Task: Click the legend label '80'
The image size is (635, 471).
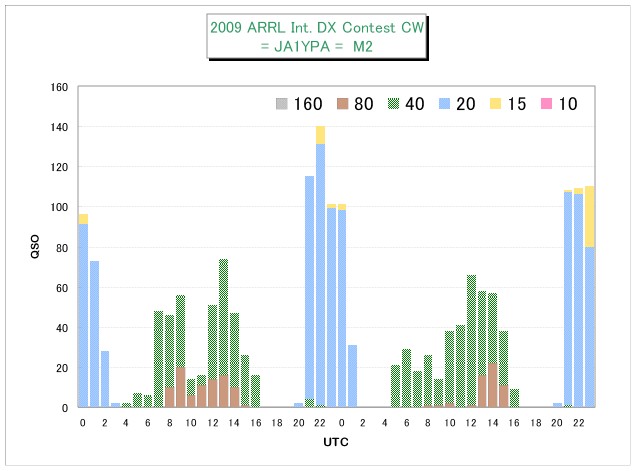Action: [363, 104]
